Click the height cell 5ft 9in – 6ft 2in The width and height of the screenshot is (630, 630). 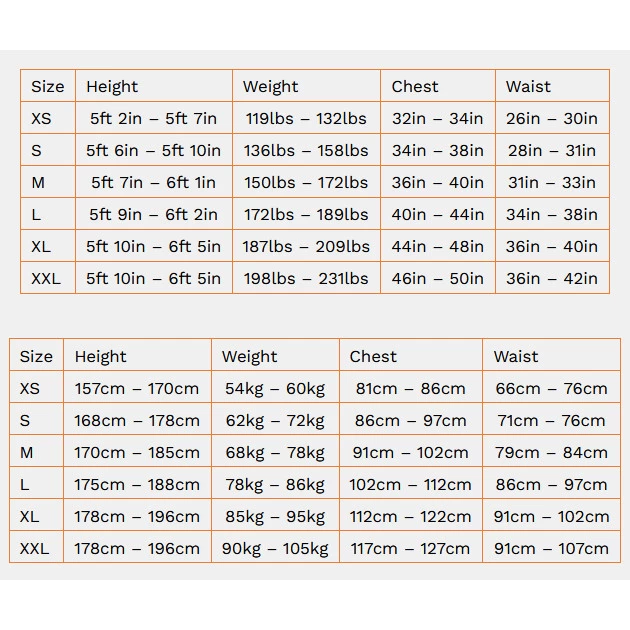153,214
